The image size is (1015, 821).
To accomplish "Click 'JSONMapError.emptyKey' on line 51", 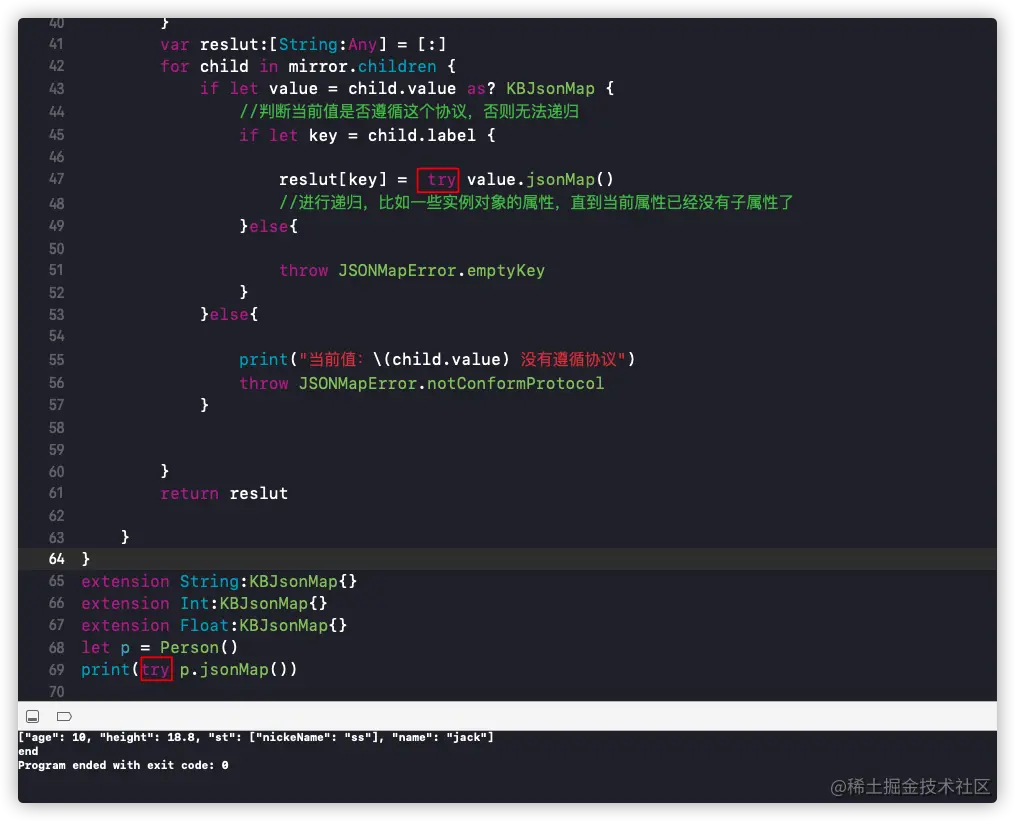I will pos(441,270).
